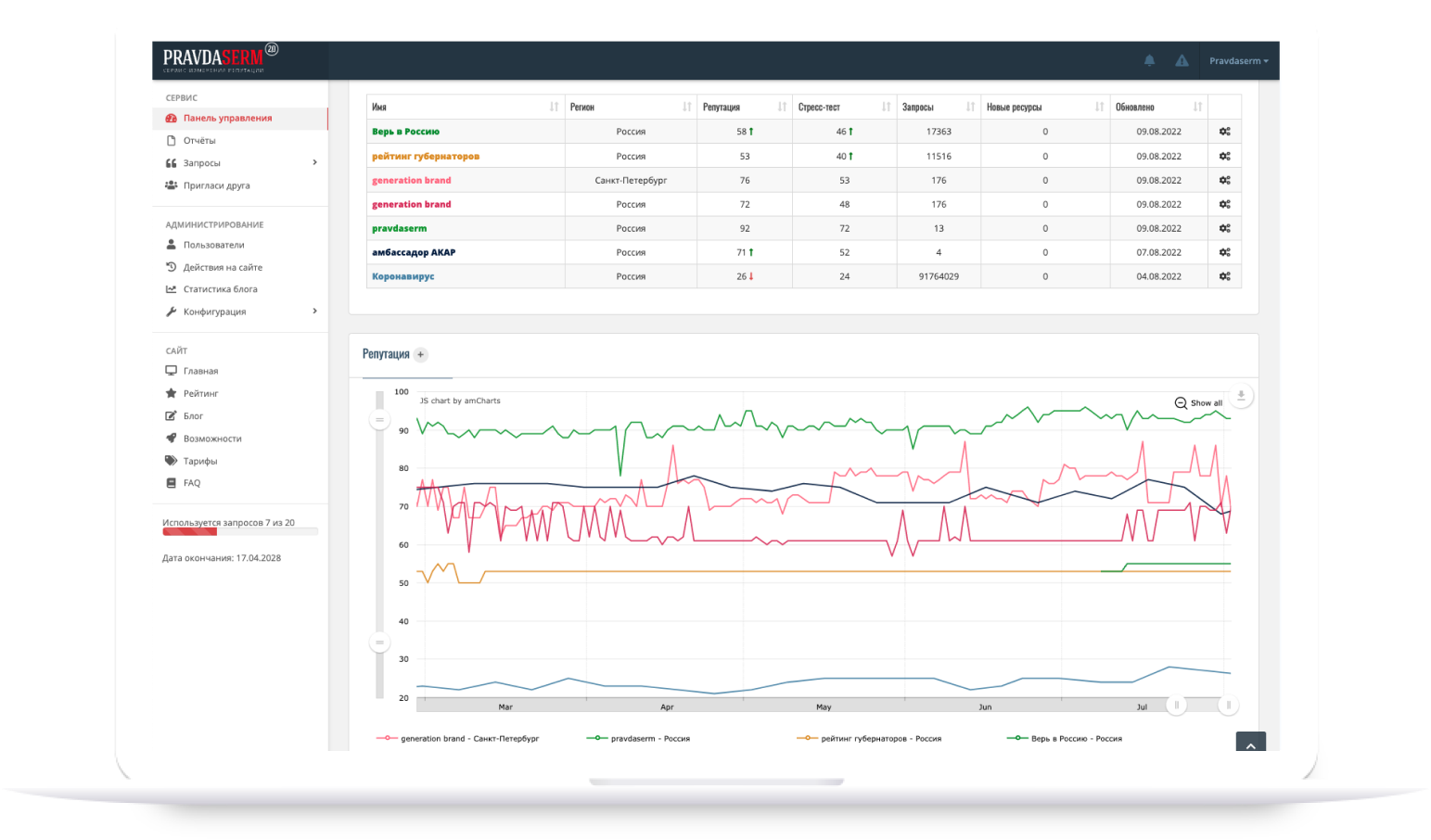Open settings gears for Верь в Россию row
Screen dimensions: 1431x840
1224,132
